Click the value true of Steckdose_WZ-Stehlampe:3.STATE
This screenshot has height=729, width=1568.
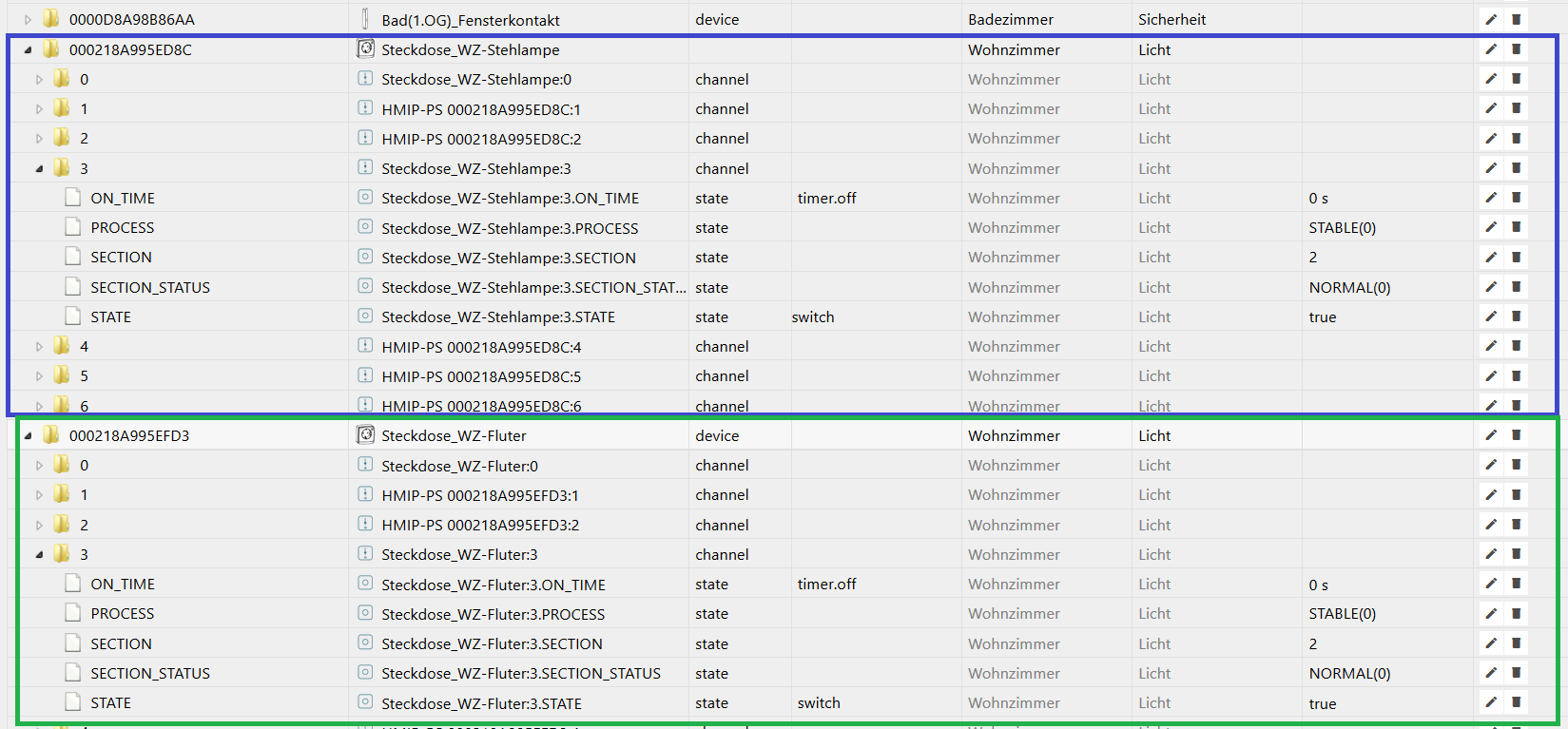coord(1323,317)
